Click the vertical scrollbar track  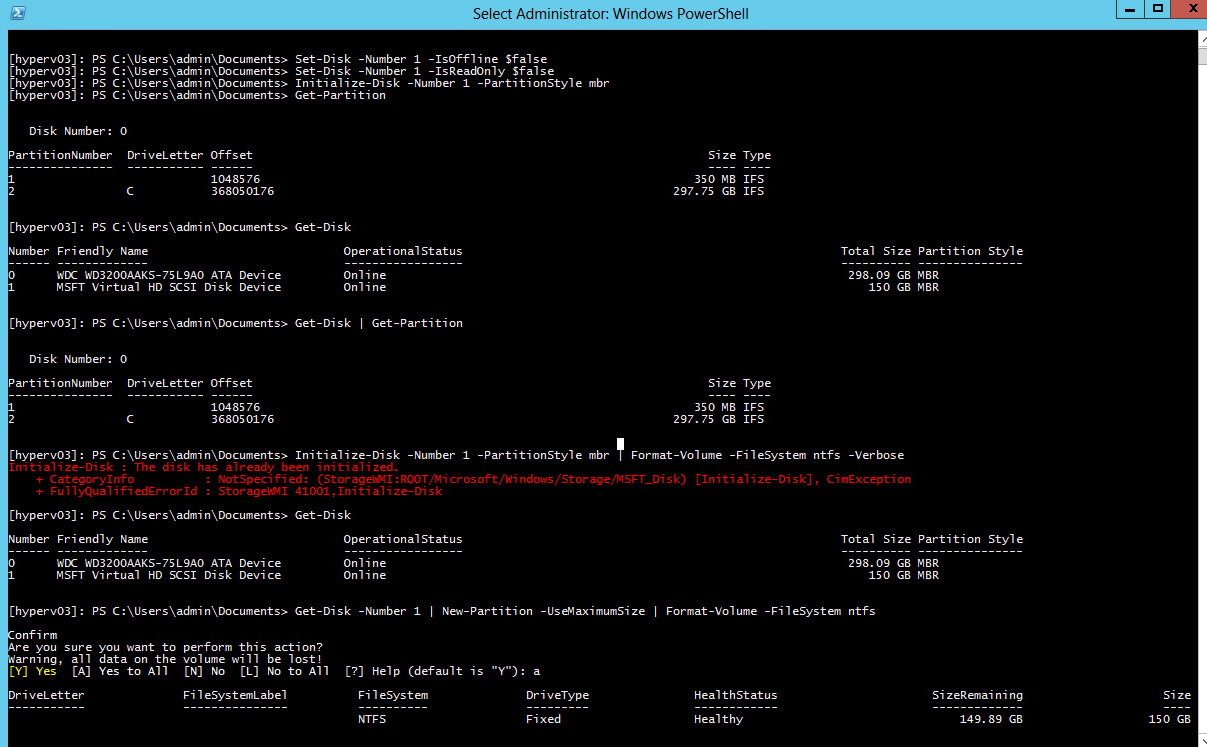[1198, 400]
